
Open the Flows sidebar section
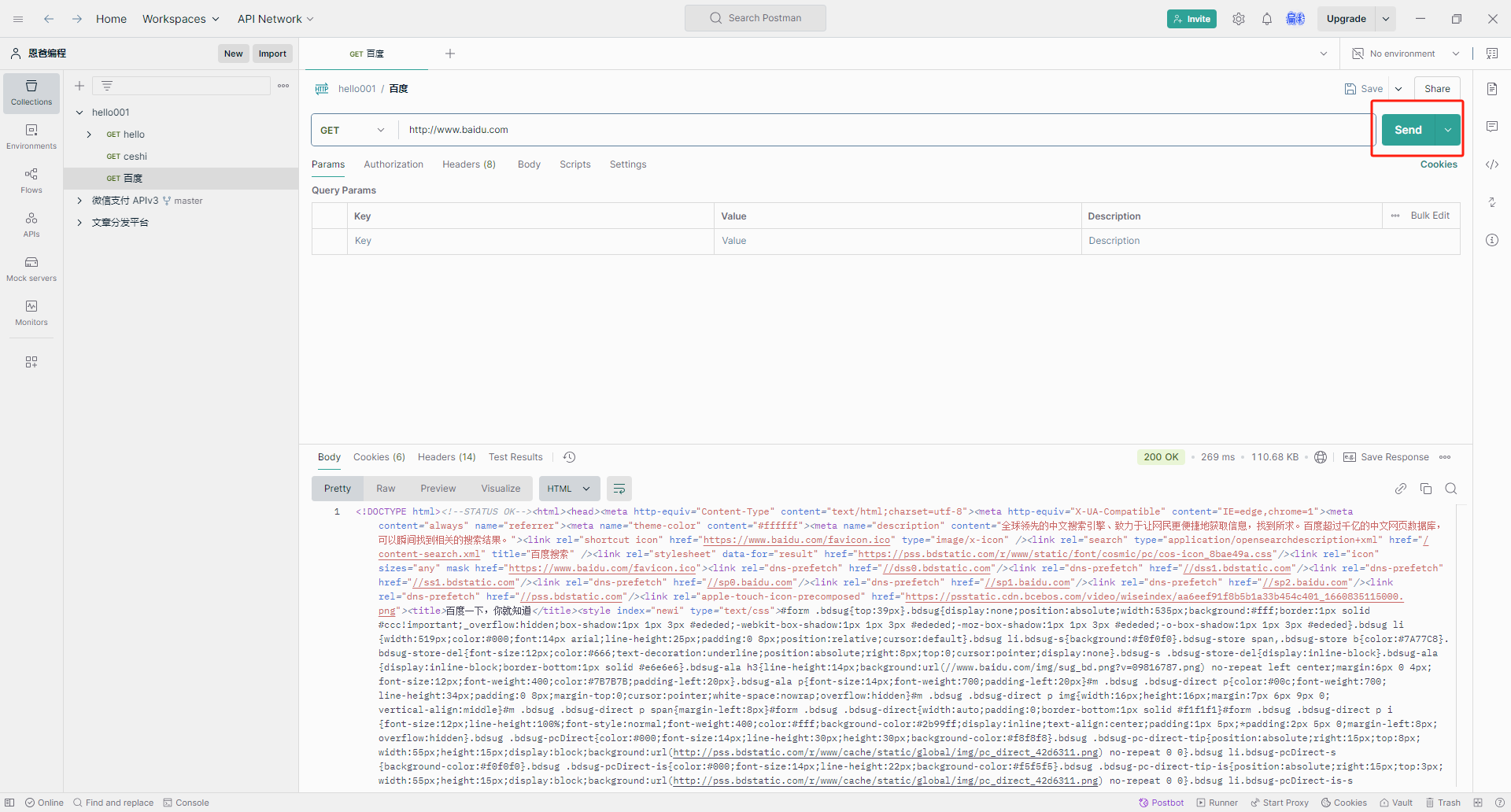coord(31,181)
